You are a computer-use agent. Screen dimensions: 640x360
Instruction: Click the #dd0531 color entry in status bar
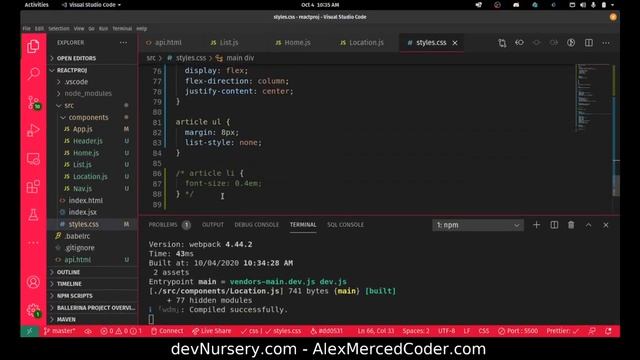(327, 331)
